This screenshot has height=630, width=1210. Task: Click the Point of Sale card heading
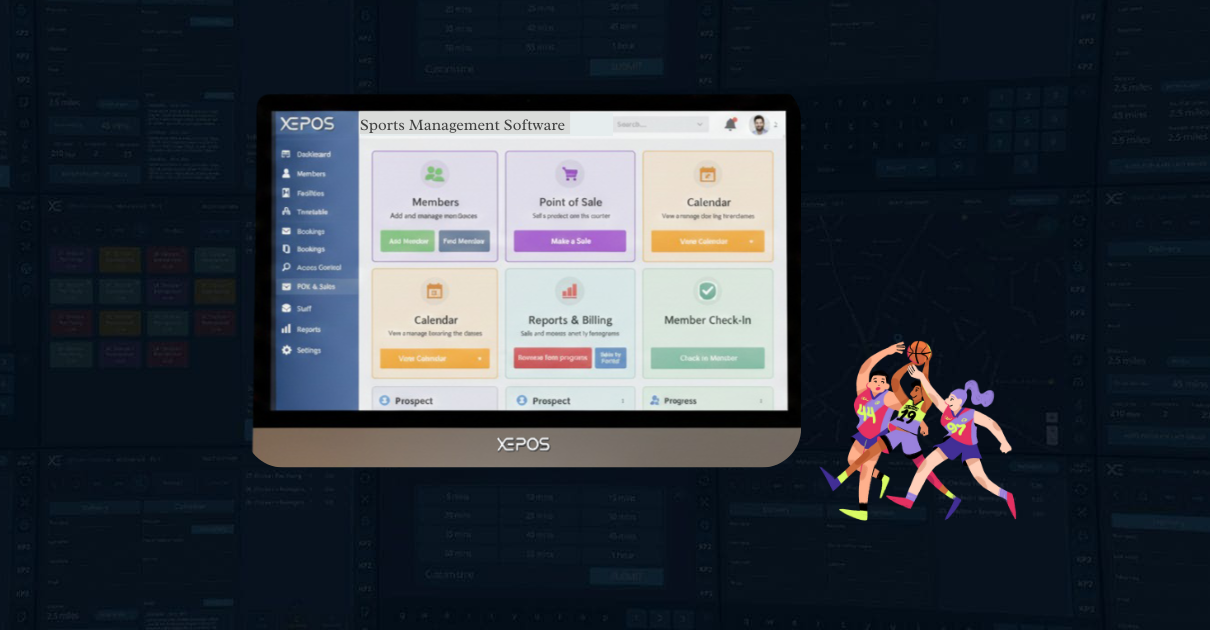tap(570, 202)
